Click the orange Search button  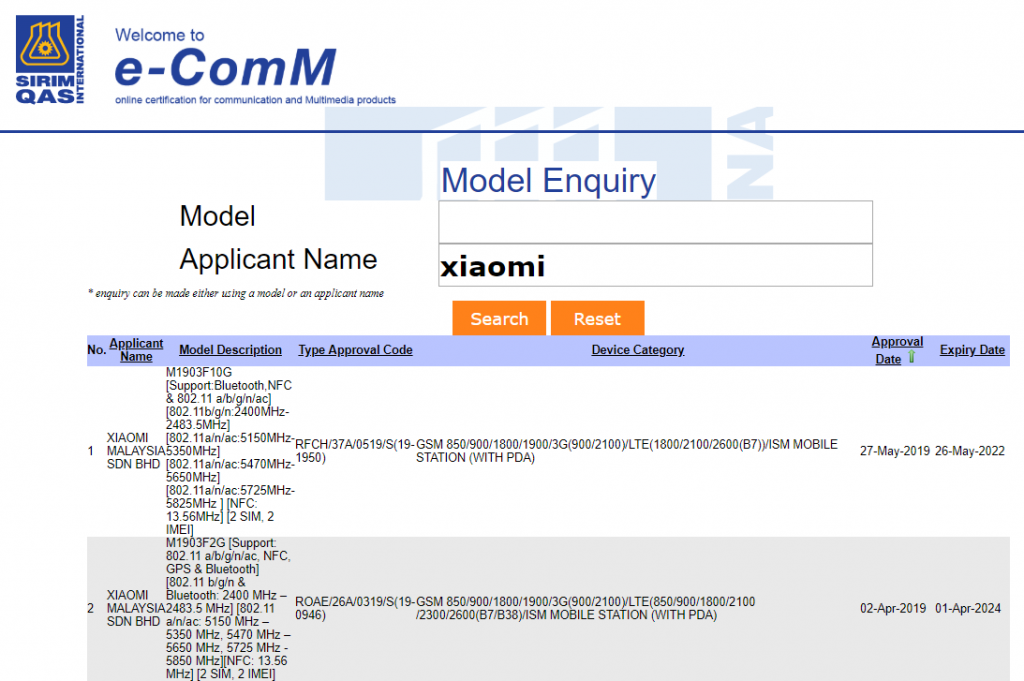(x=499, y=319)
